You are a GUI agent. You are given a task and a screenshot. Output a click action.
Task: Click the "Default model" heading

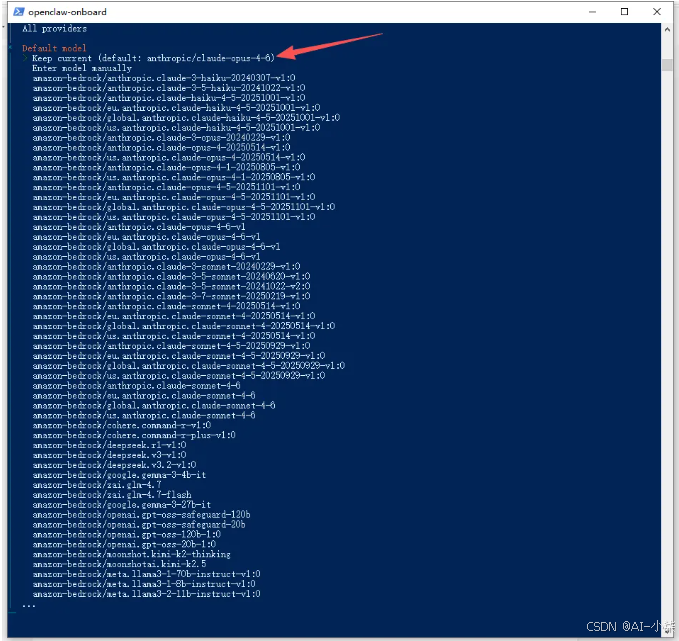[x=54, y=48]
